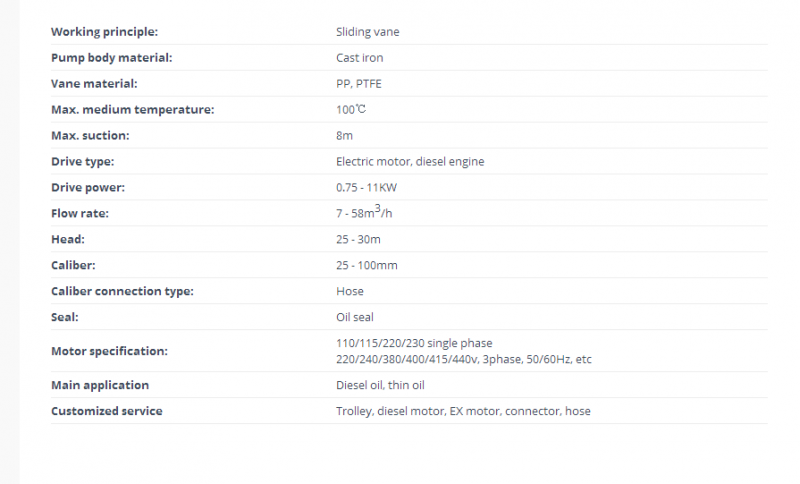This screenshot has height=484, width=800.
Task: Click the 'Oil seal' value text
Action: coord(355,317)
